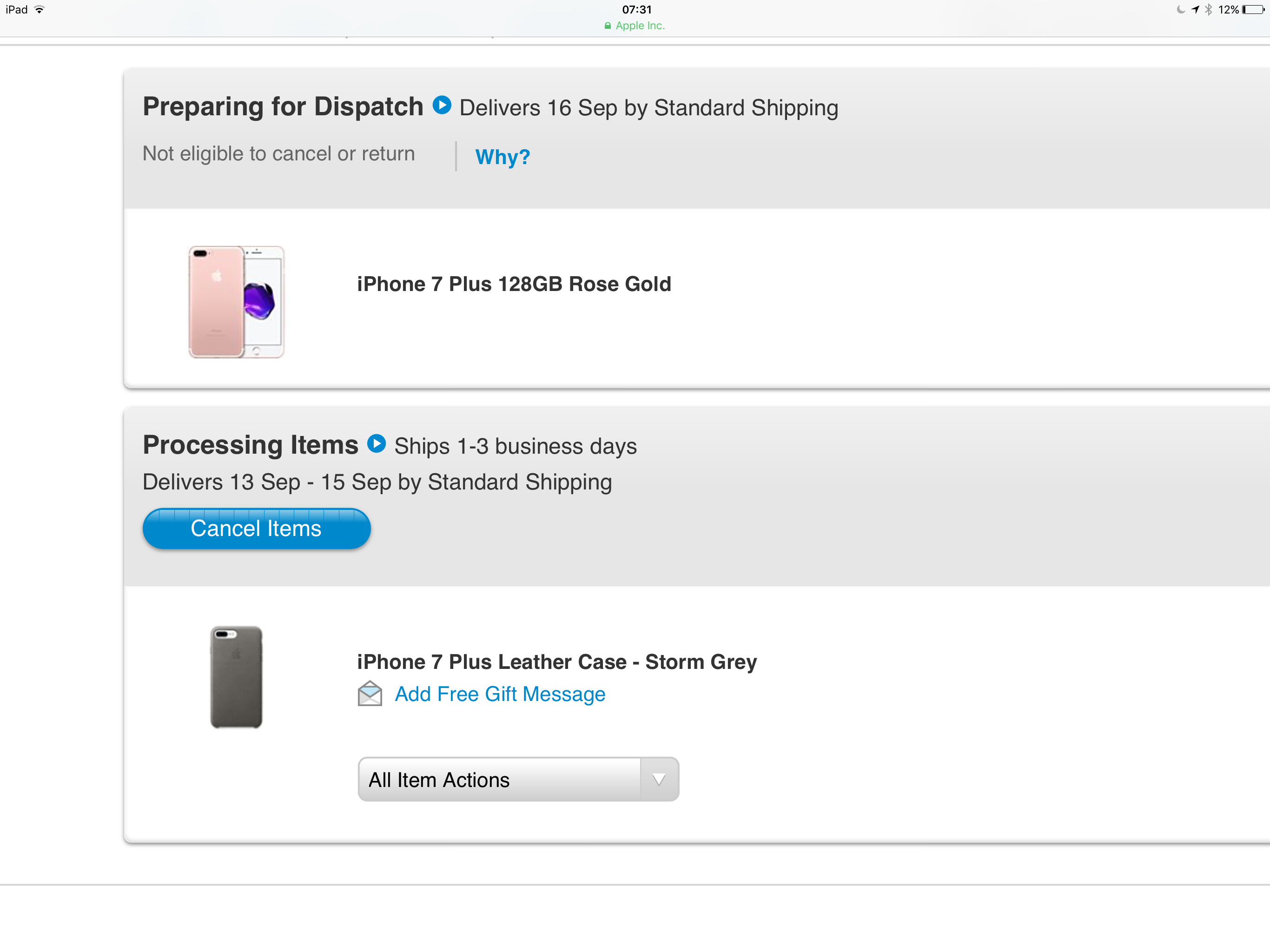
Task: Click the dropdown arrow on All Item Actions
Action: [x=659, y=779]
